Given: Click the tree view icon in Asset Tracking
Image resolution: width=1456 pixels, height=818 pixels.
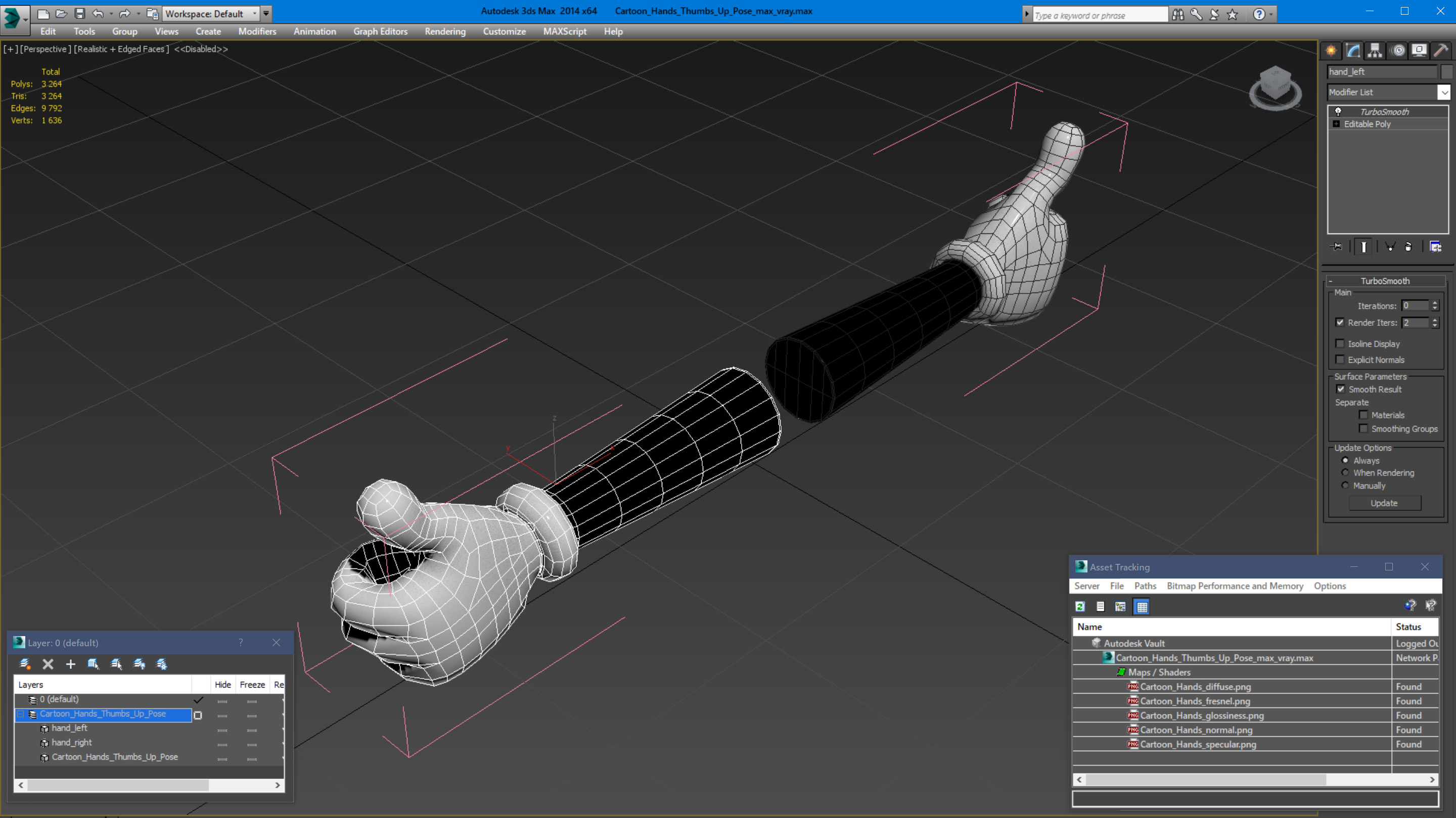Looking at the screenshot, I should click(1120, 606).
